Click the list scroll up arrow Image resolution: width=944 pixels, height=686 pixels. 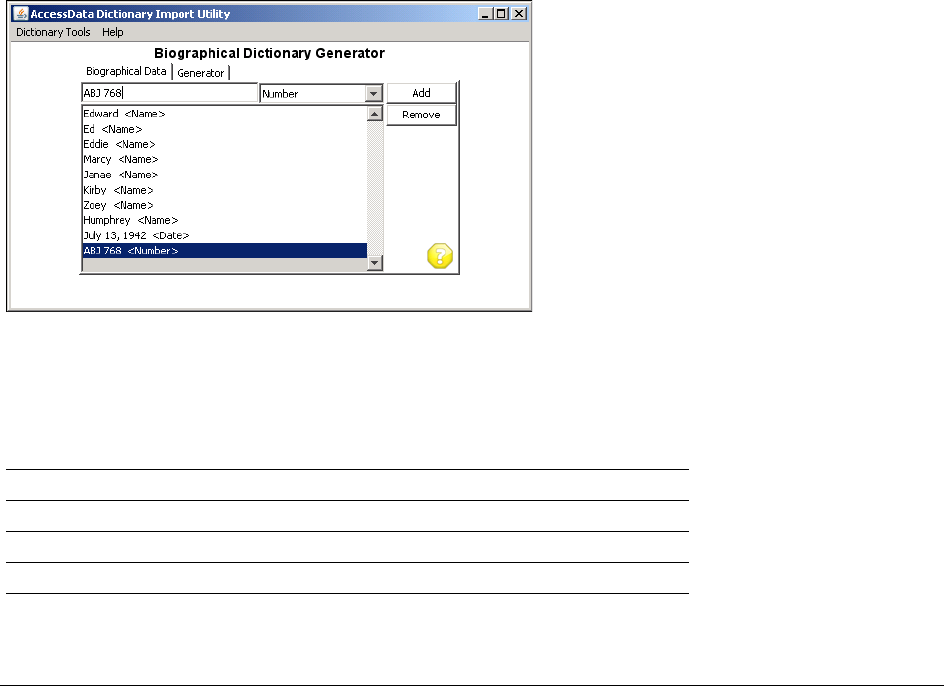click(x=375, y=114)
